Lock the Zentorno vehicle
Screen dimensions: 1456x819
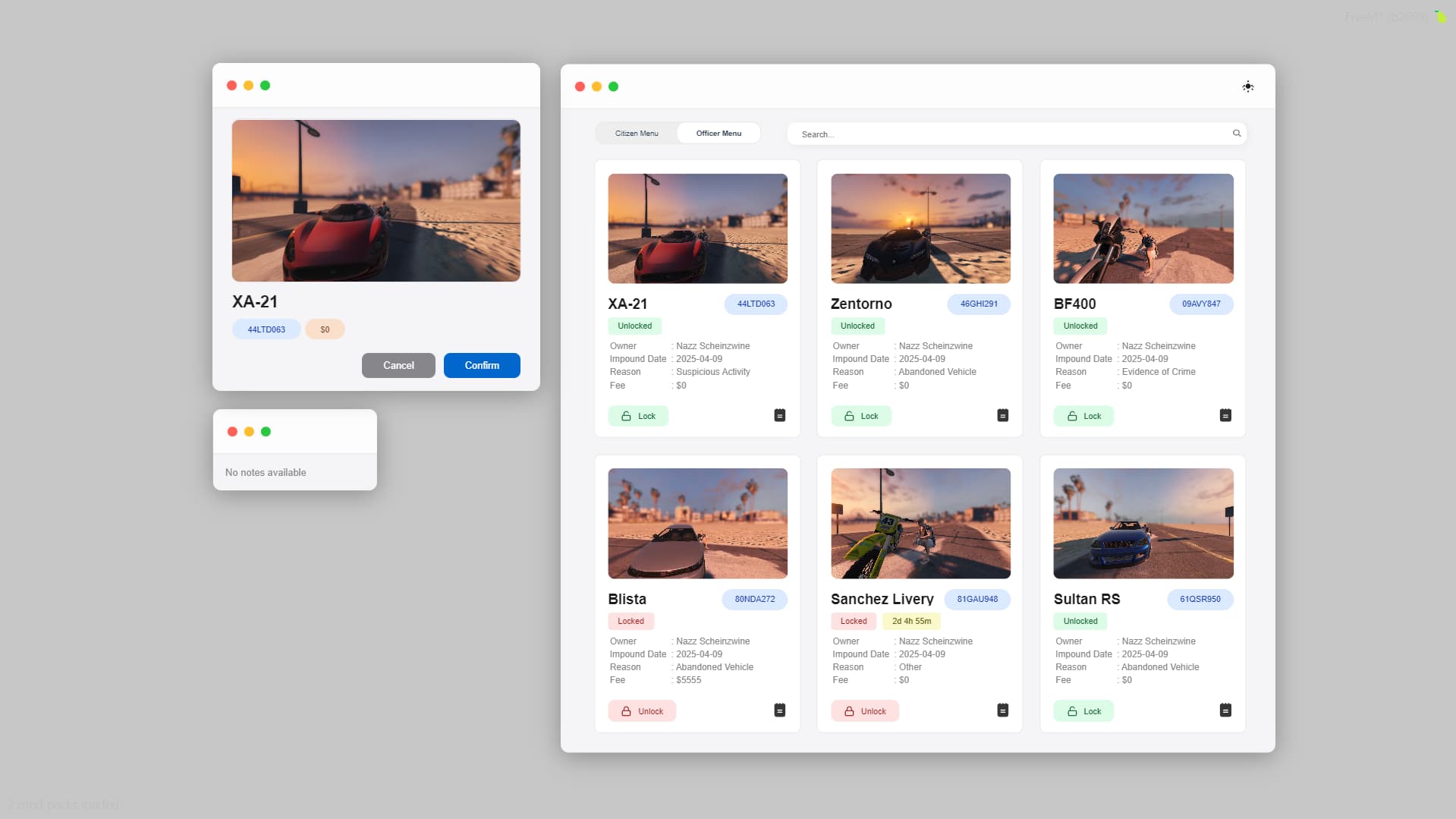tap(861, 416)
